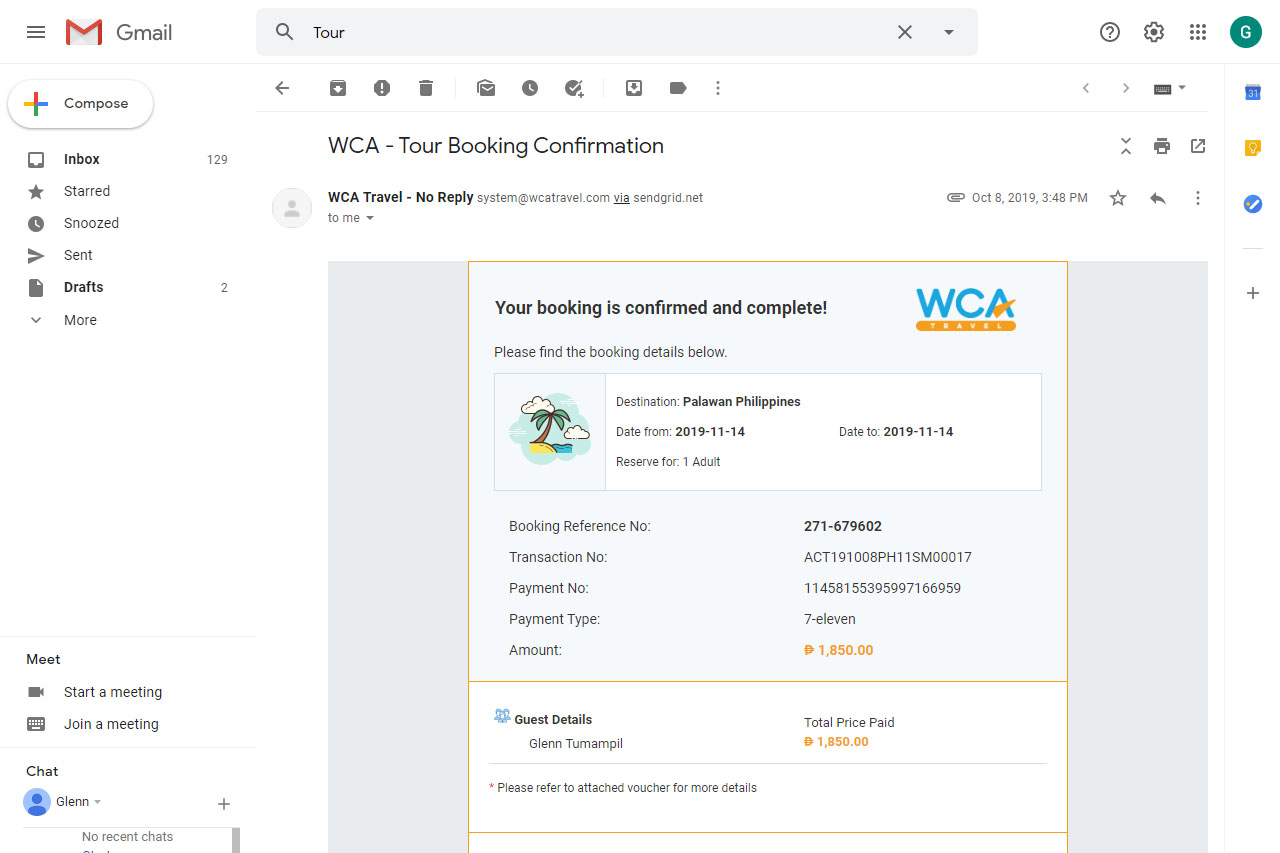The height and width of the screenshot is (853, 1280).
Task: Move email to another folder
Action: point(634,88)
